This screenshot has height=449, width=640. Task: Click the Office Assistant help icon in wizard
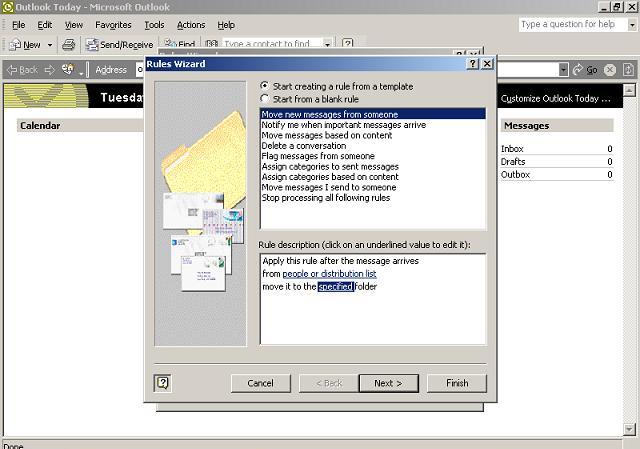162,383
